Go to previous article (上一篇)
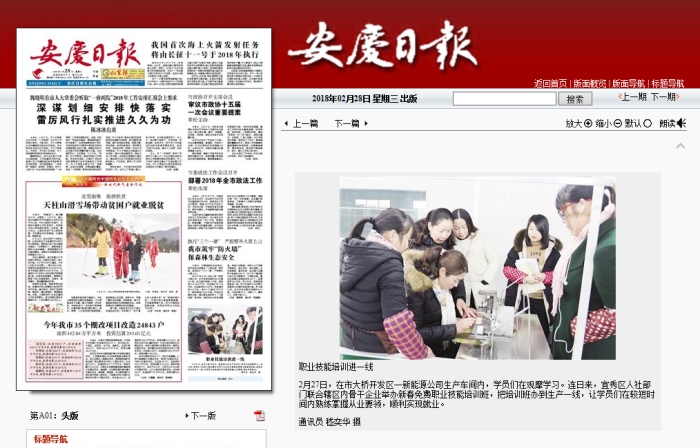Screen dimensions: 700x448 tap(300, 124)
